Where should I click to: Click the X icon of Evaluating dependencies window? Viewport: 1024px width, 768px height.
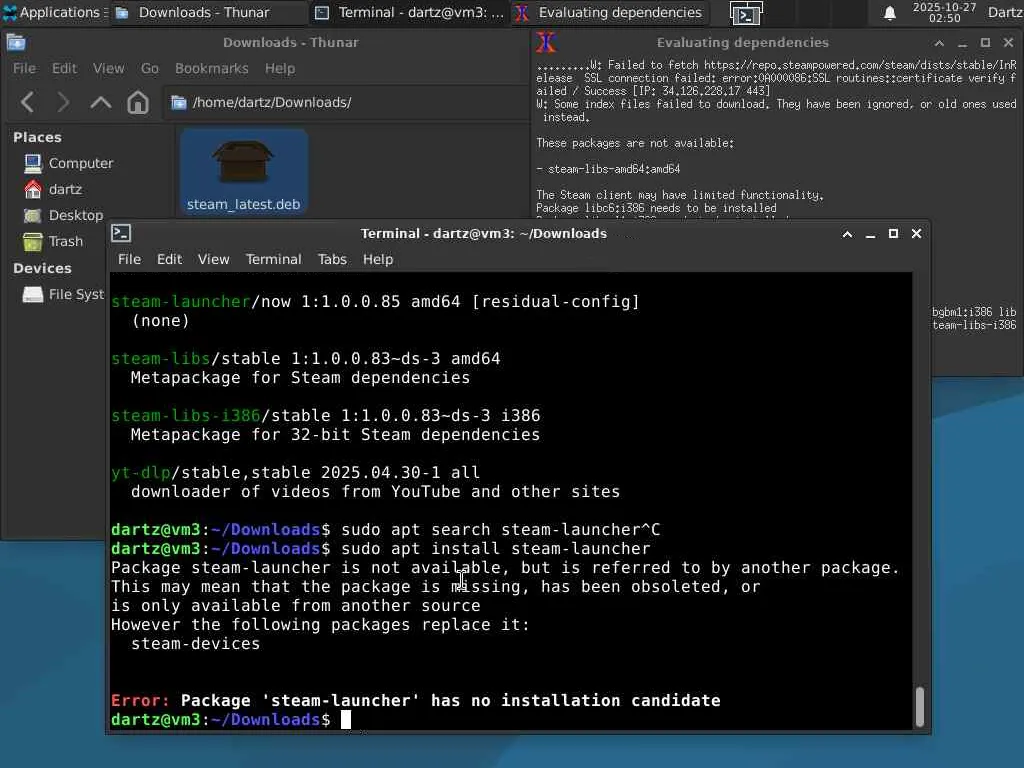coord(546,42)
